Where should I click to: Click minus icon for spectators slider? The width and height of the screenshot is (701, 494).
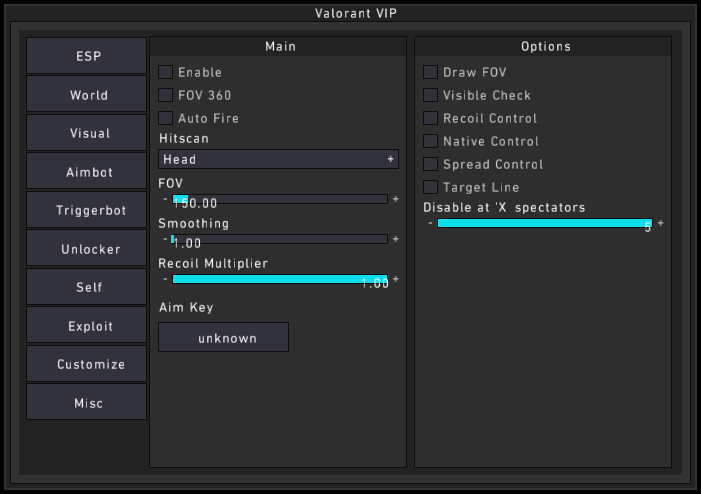430,223
